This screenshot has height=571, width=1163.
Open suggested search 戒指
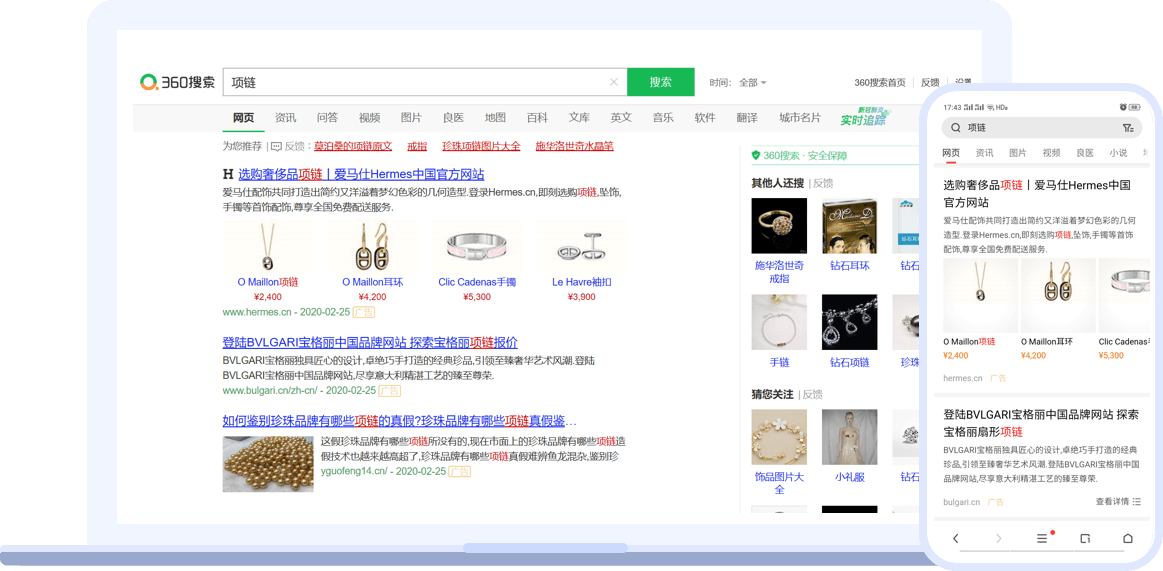coord(418,146)
